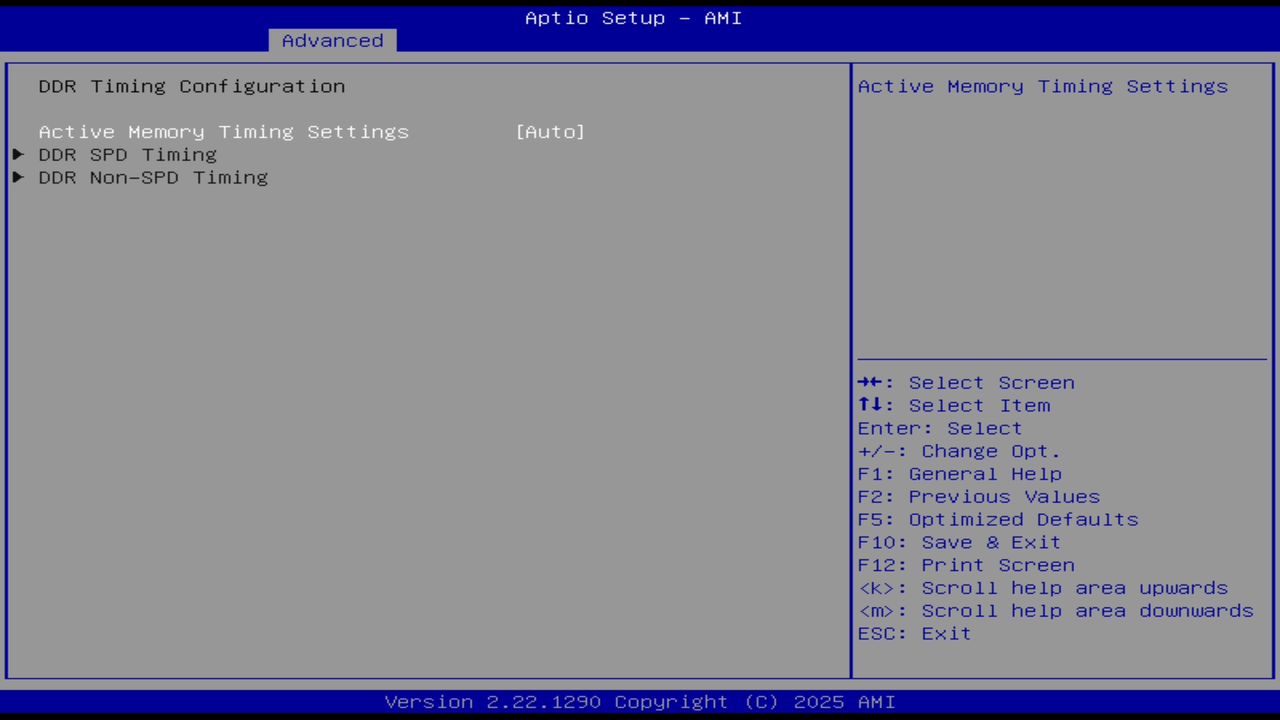Click the Aptio Setup title bar
Image resolution: width=1280 pixels, height=720 pixels.
(x=633, y=18)
